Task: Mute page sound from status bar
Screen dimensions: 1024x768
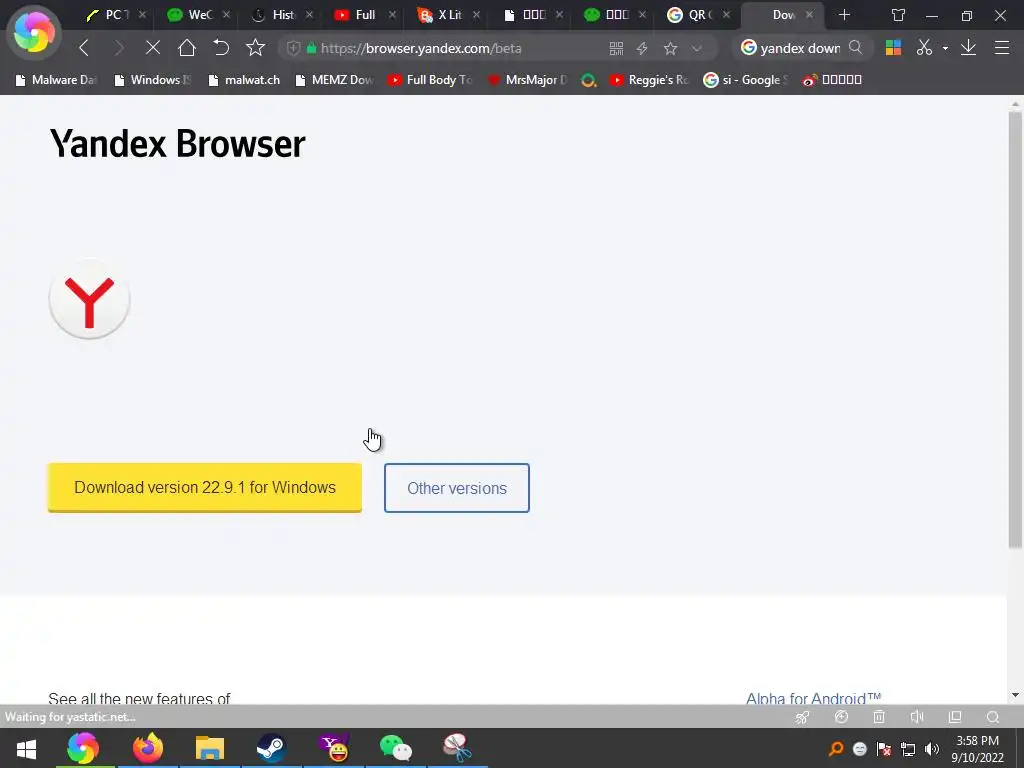Action: click(x=917, y=717)
